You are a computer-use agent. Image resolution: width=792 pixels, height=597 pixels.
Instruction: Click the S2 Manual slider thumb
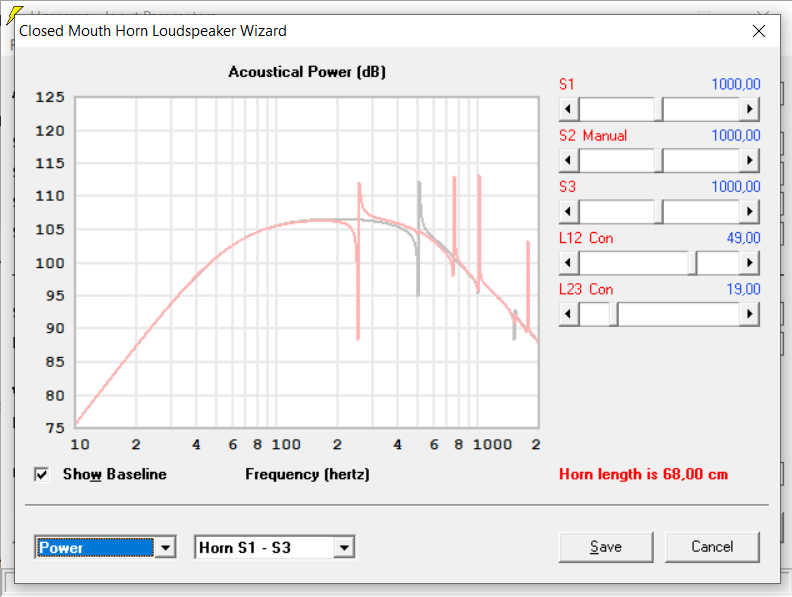[659, 161]
